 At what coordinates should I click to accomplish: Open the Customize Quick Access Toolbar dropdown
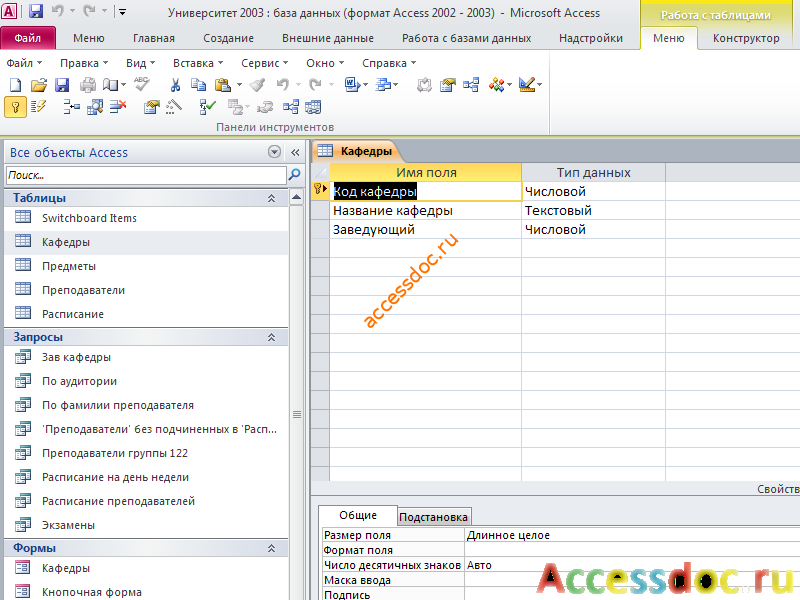click(x=122, y=11)
